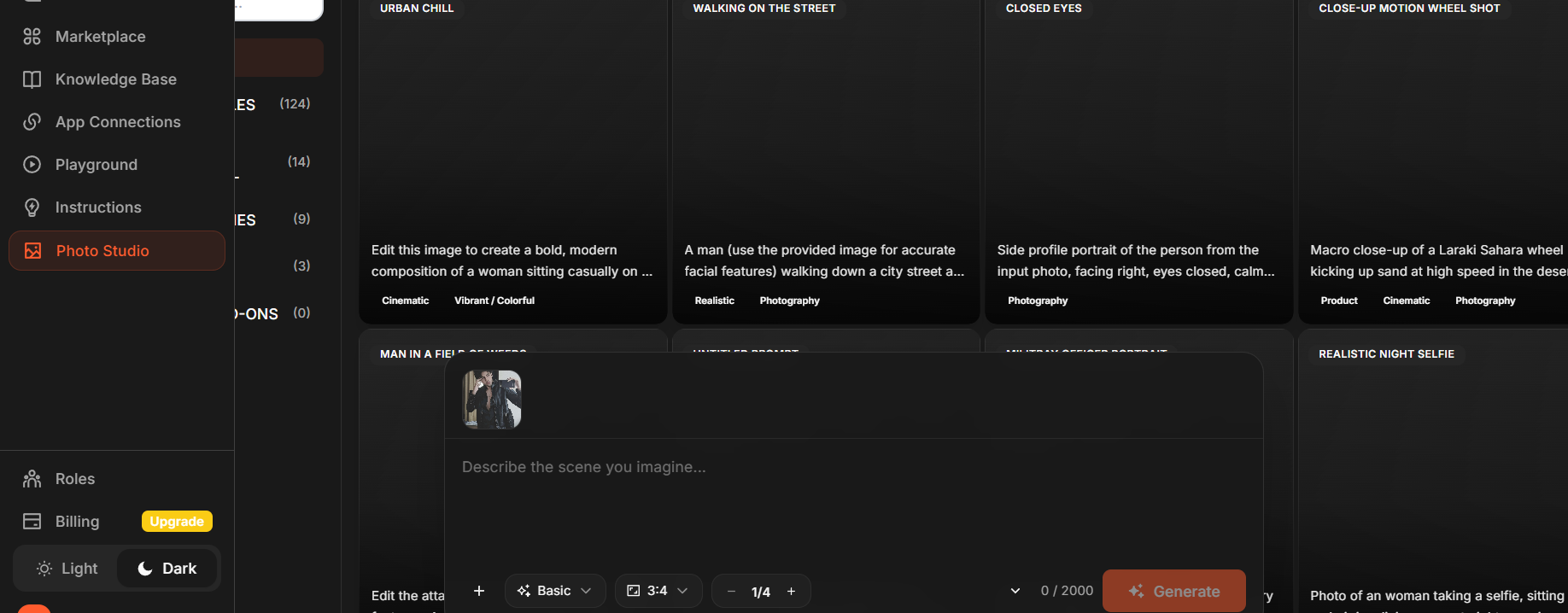Open the Walking on the Street card

pos(826,161)
